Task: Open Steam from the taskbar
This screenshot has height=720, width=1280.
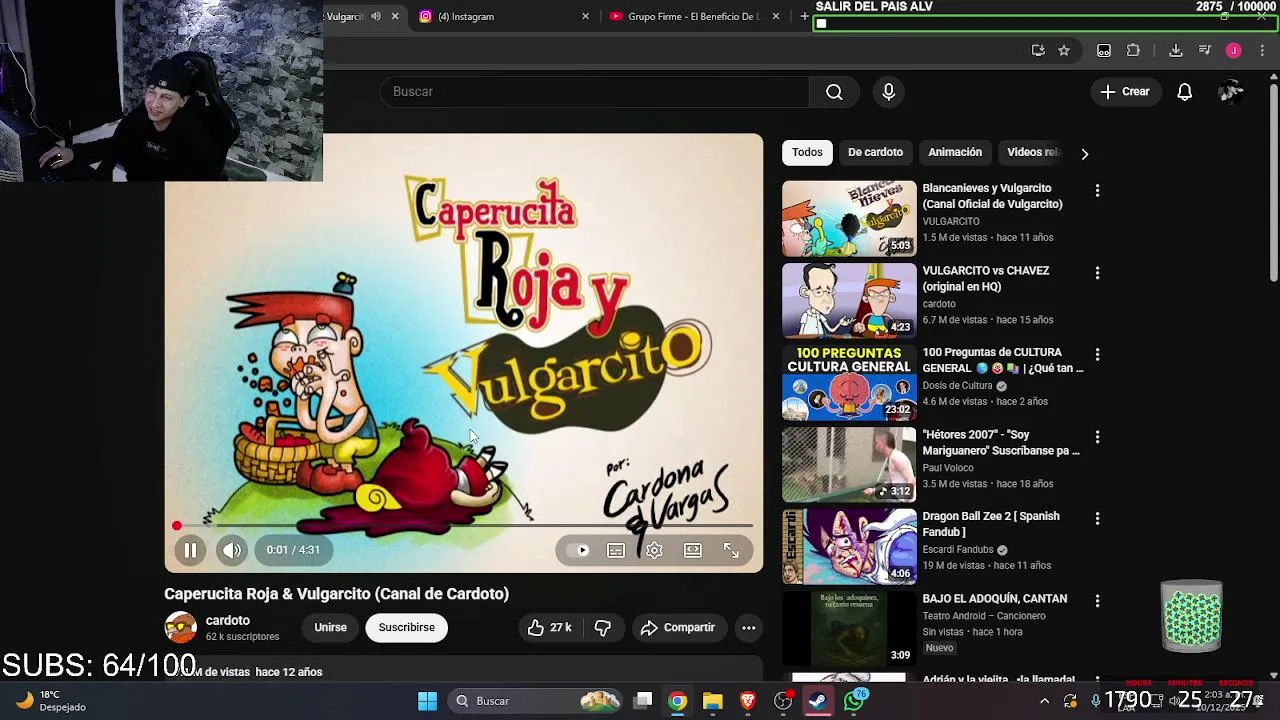Action: [x=818, y=701]
